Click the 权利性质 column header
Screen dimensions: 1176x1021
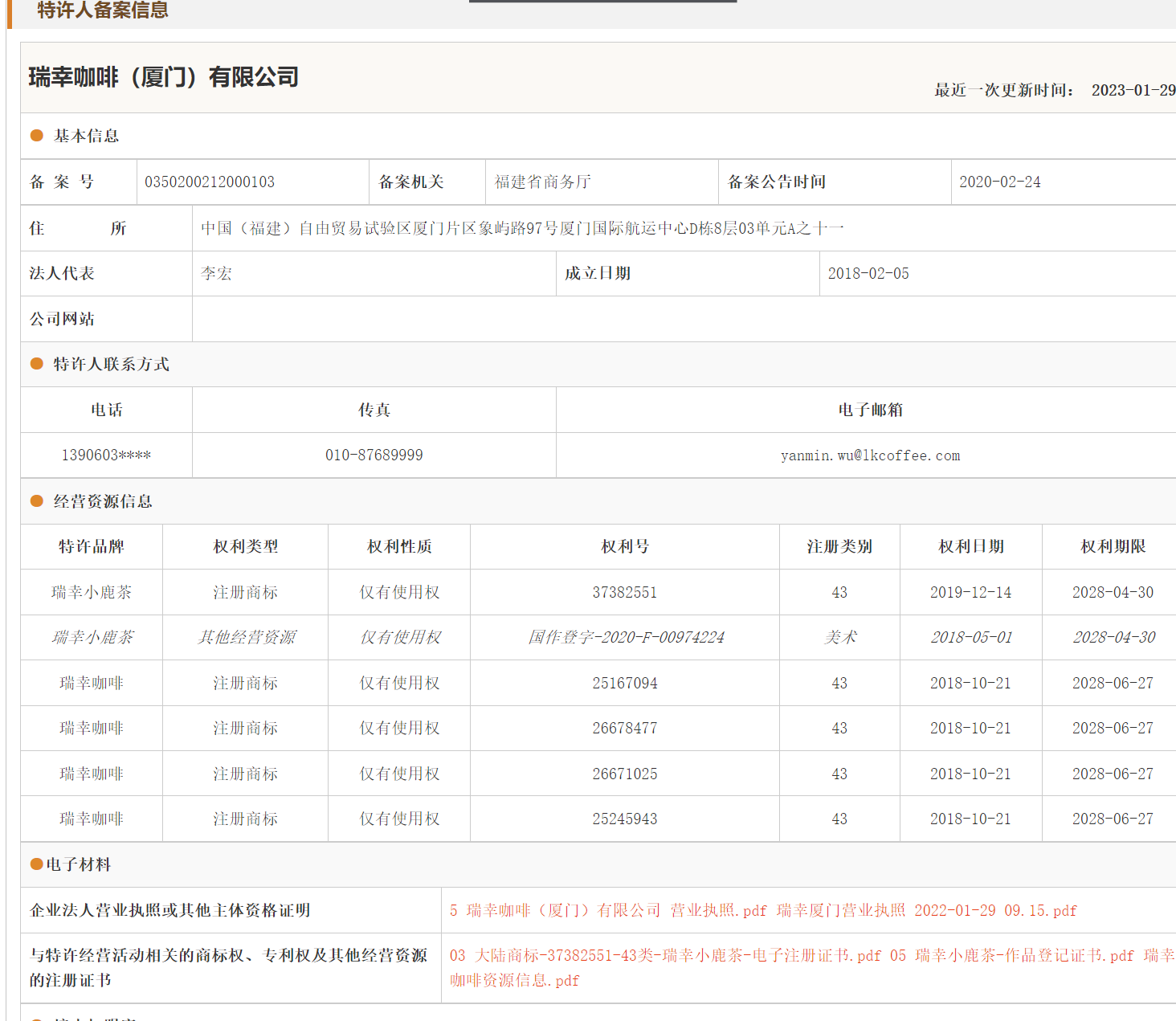(x=399, y=546)
